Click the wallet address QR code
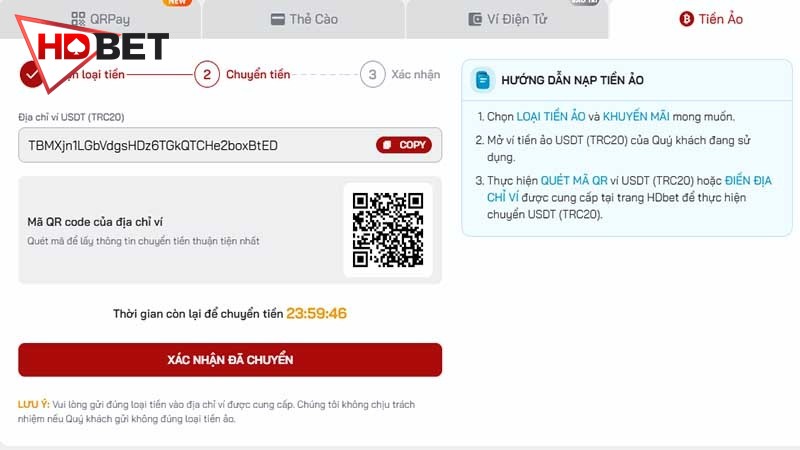Image resolution: width=800 pixels, height=450 pixels. point(388,230)
